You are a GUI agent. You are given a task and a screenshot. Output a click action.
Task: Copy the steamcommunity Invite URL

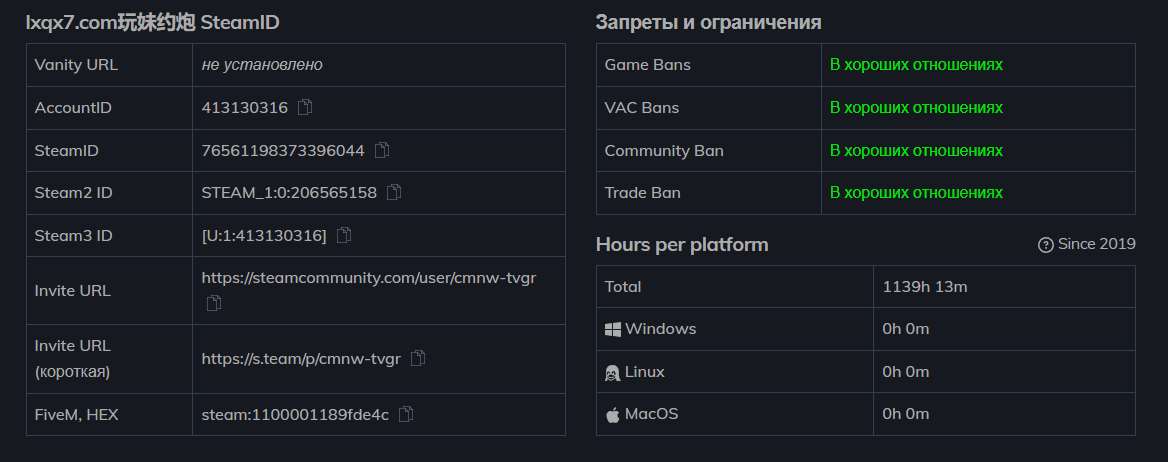[x=213, y=303]
